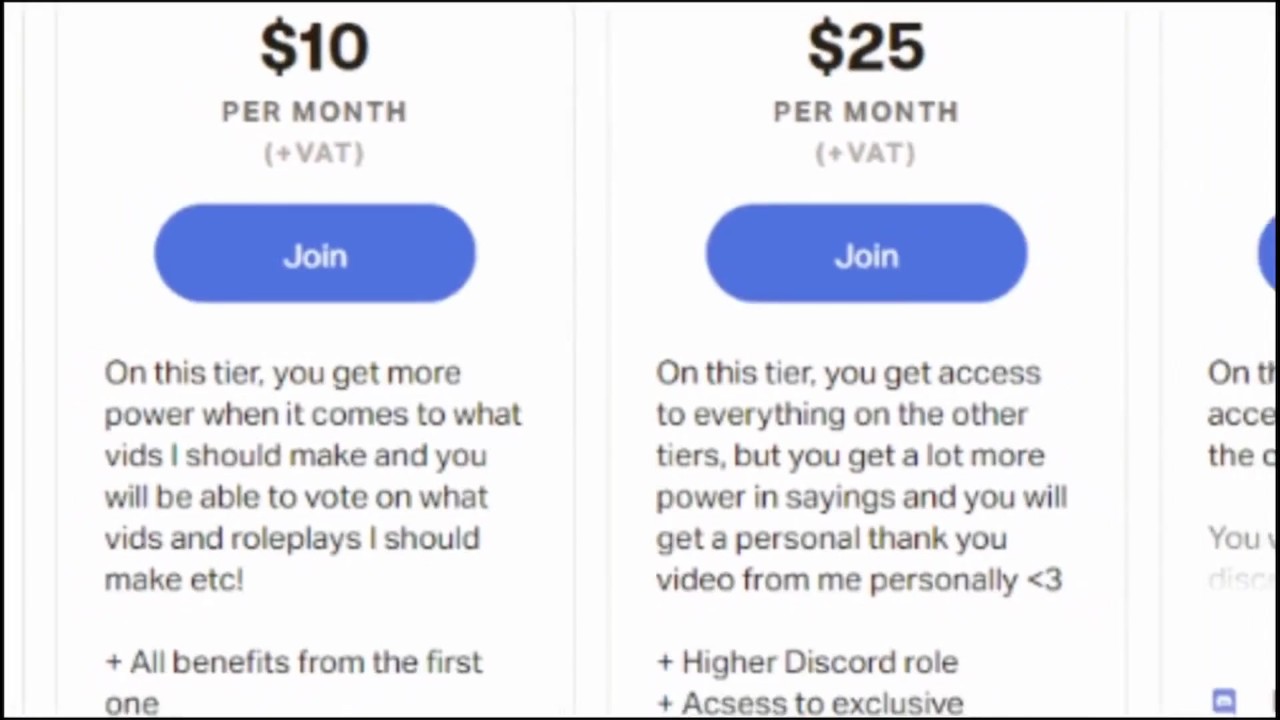Click "personal thank you" text in $25 tier

click(x=870, y=538)
